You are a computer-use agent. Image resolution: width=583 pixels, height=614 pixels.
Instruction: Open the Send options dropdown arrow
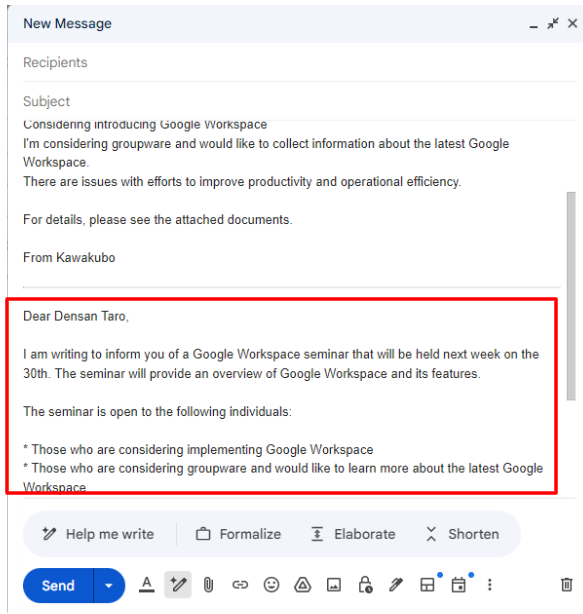[x=109, y=585]
